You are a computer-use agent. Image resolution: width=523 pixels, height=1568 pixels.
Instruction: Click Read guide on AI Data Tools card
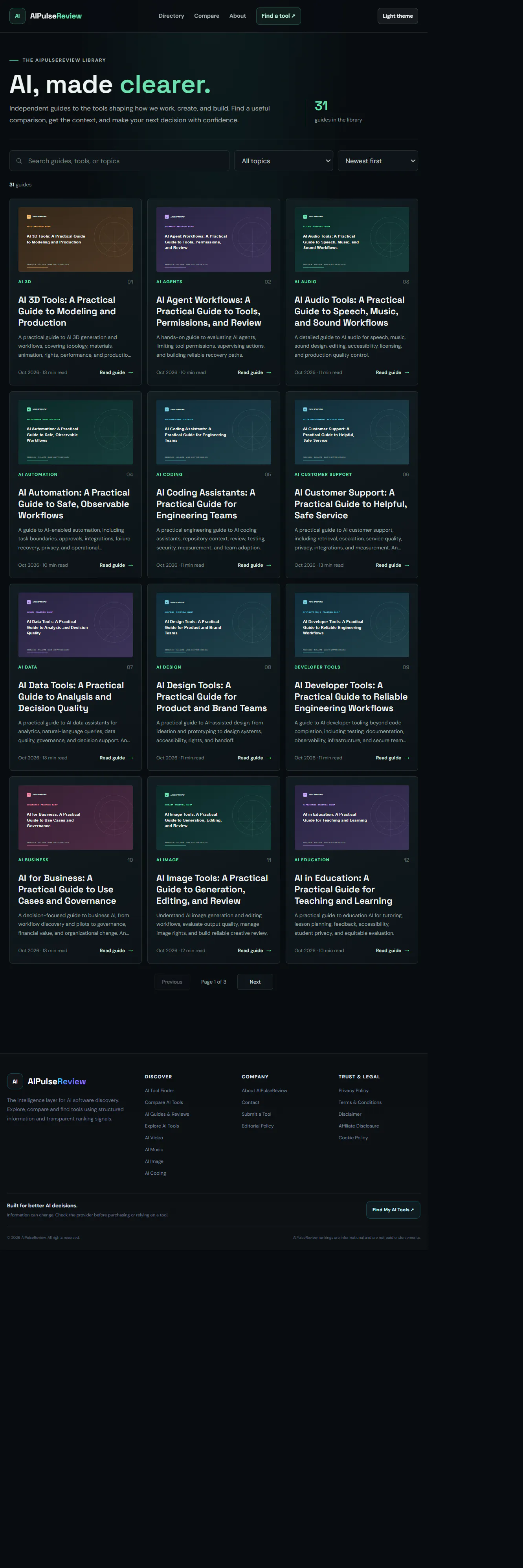coord(116,758)
